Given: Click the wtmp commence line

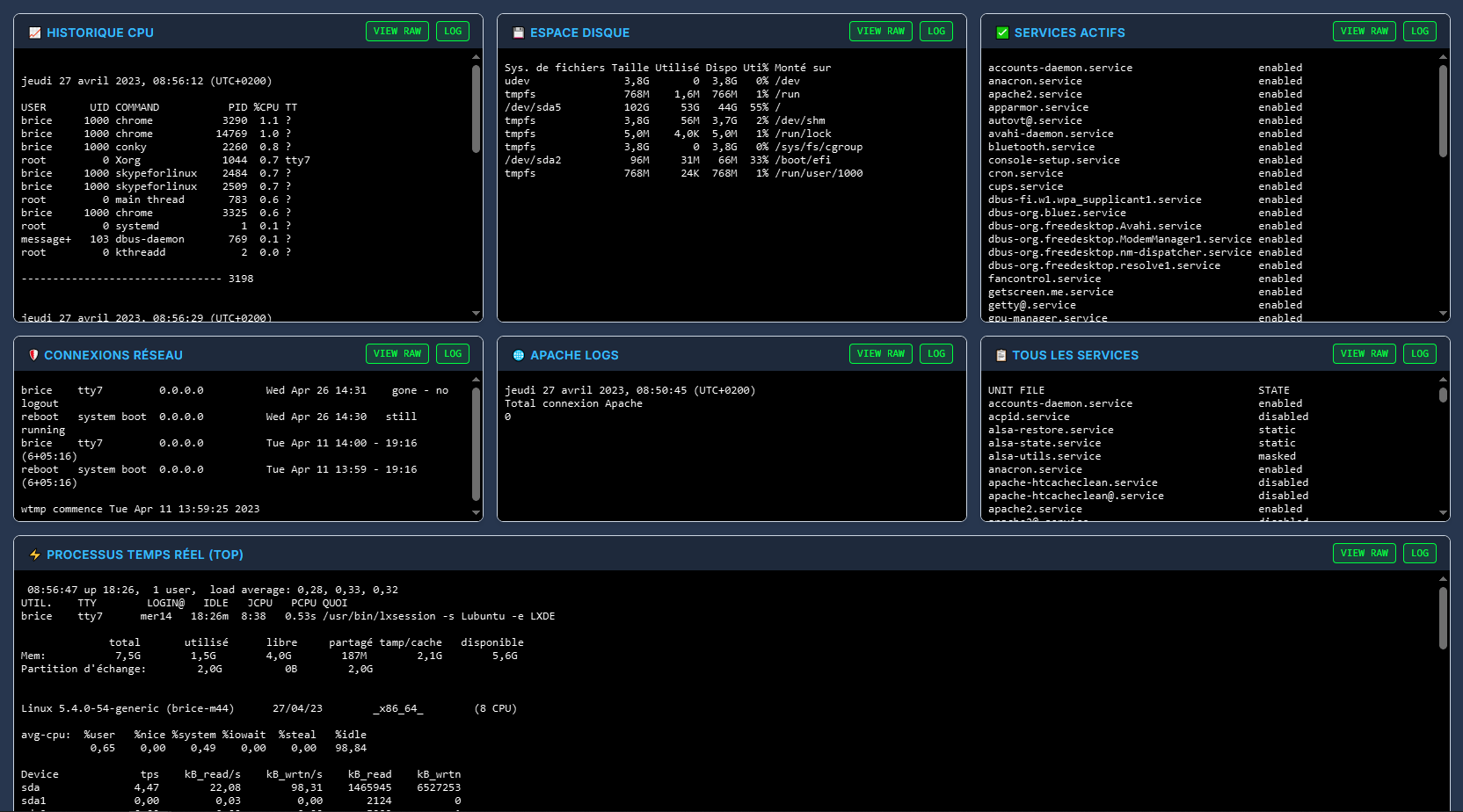Looking at the screenshot, I should 141,509.
